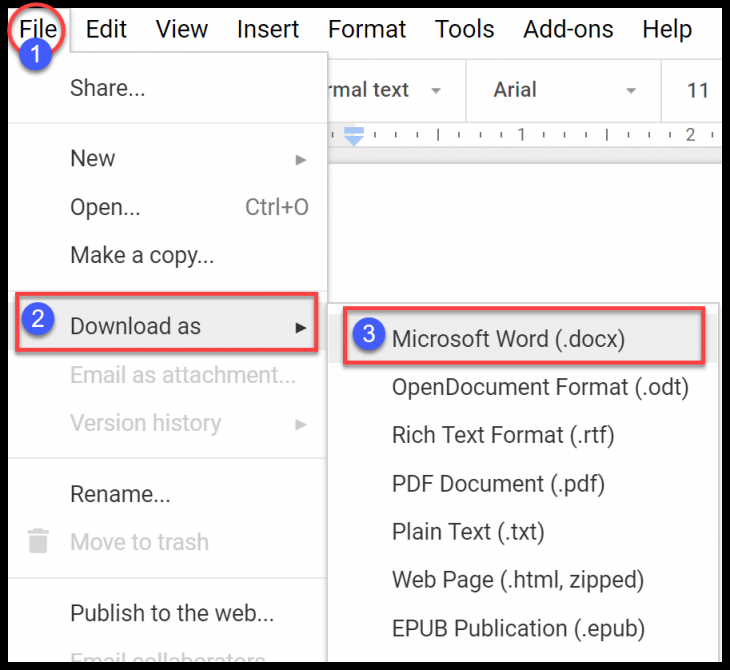The height and width of the screenshot is (670, 730).
Task: Select Make a copy...
Action: (x=142, y=255)
